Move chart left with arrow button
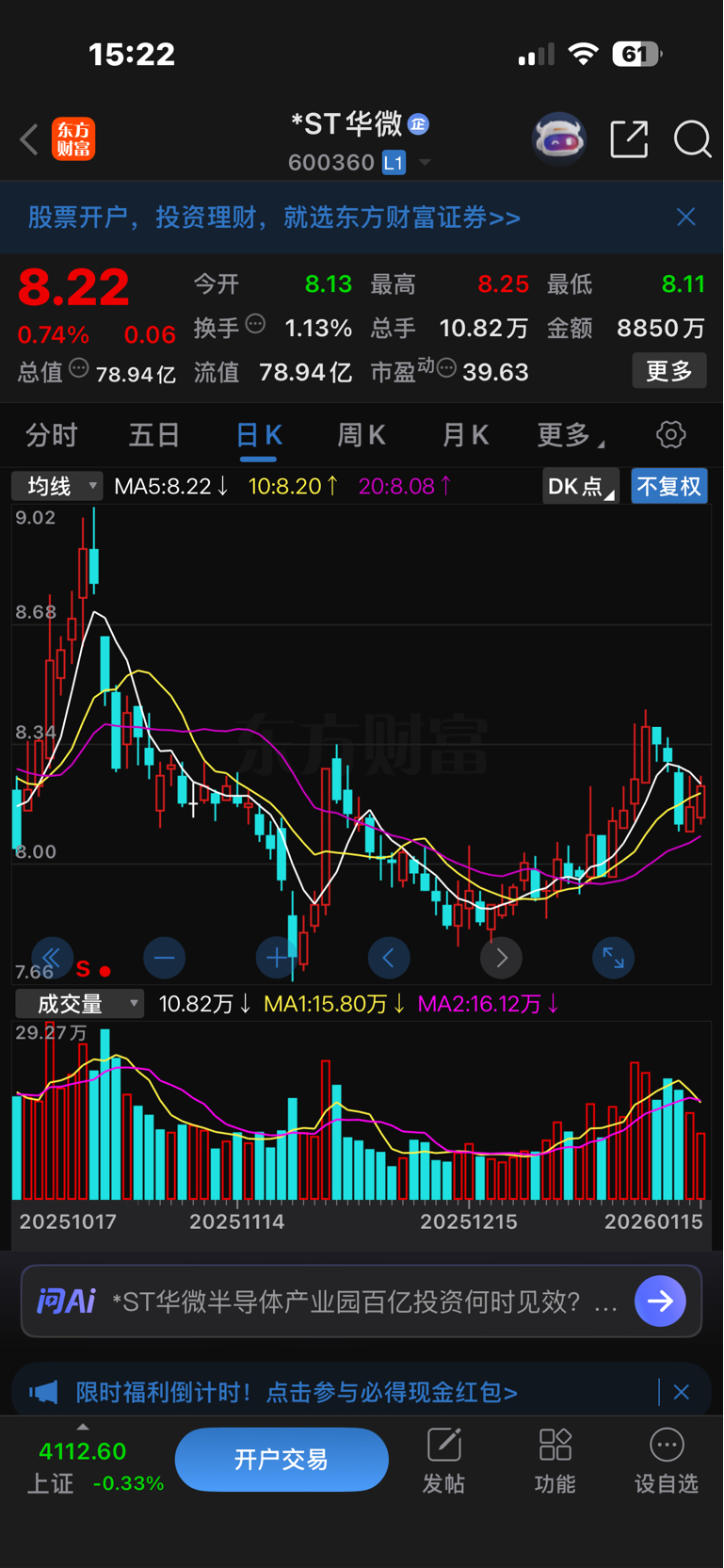 click(389, 959)
